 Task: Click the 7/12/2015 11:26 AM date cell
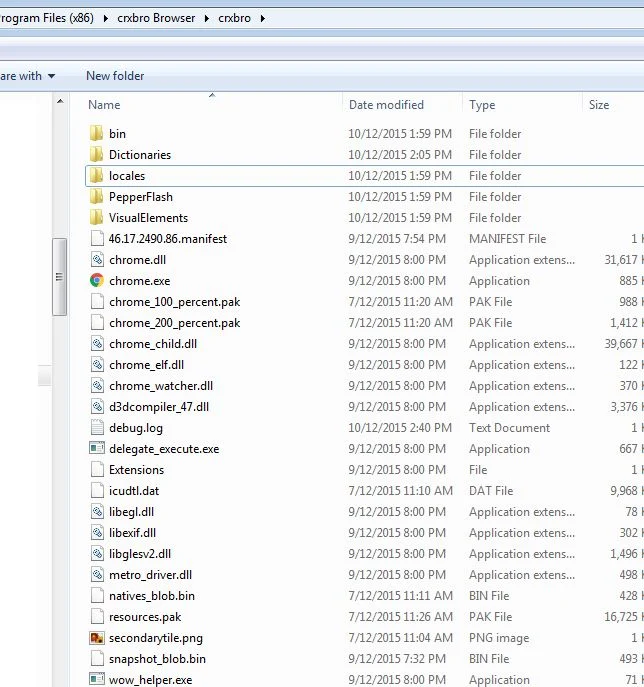[x=400, y=617]
